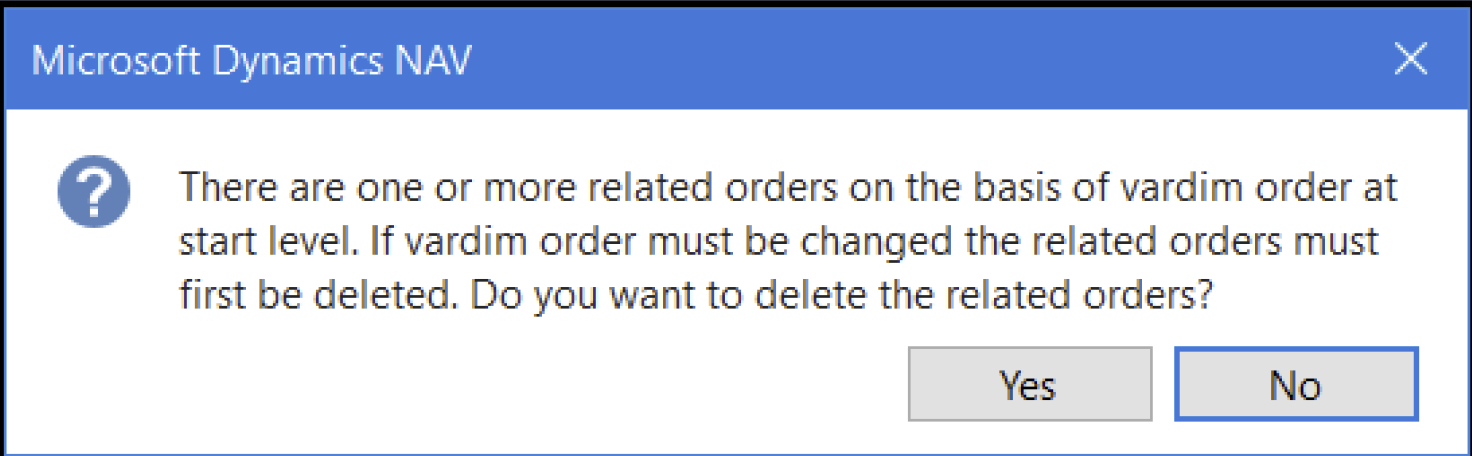Click the message line starting 'start level'

point(780,242)
